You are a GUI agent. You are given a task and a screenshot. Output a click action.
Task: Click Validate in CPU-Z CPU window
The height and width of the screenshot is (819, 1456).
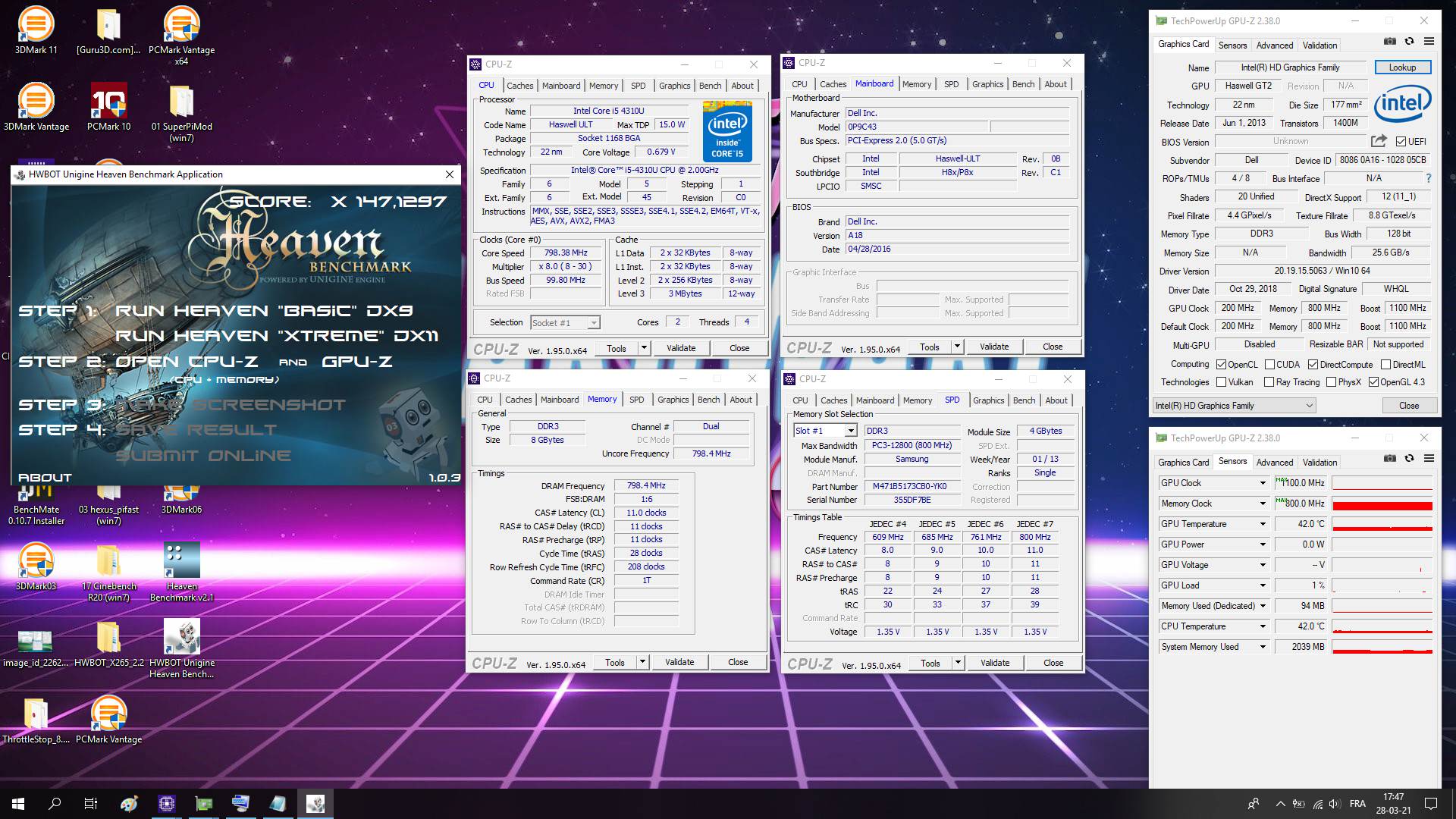(x=680, y=348)
